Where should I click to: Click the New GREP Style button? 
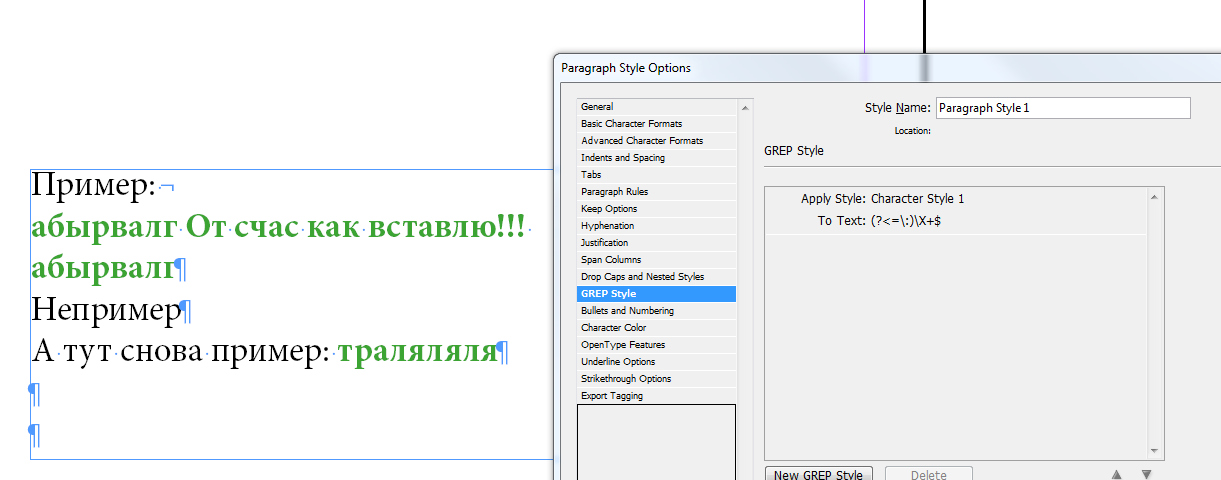tap(820, 474)
